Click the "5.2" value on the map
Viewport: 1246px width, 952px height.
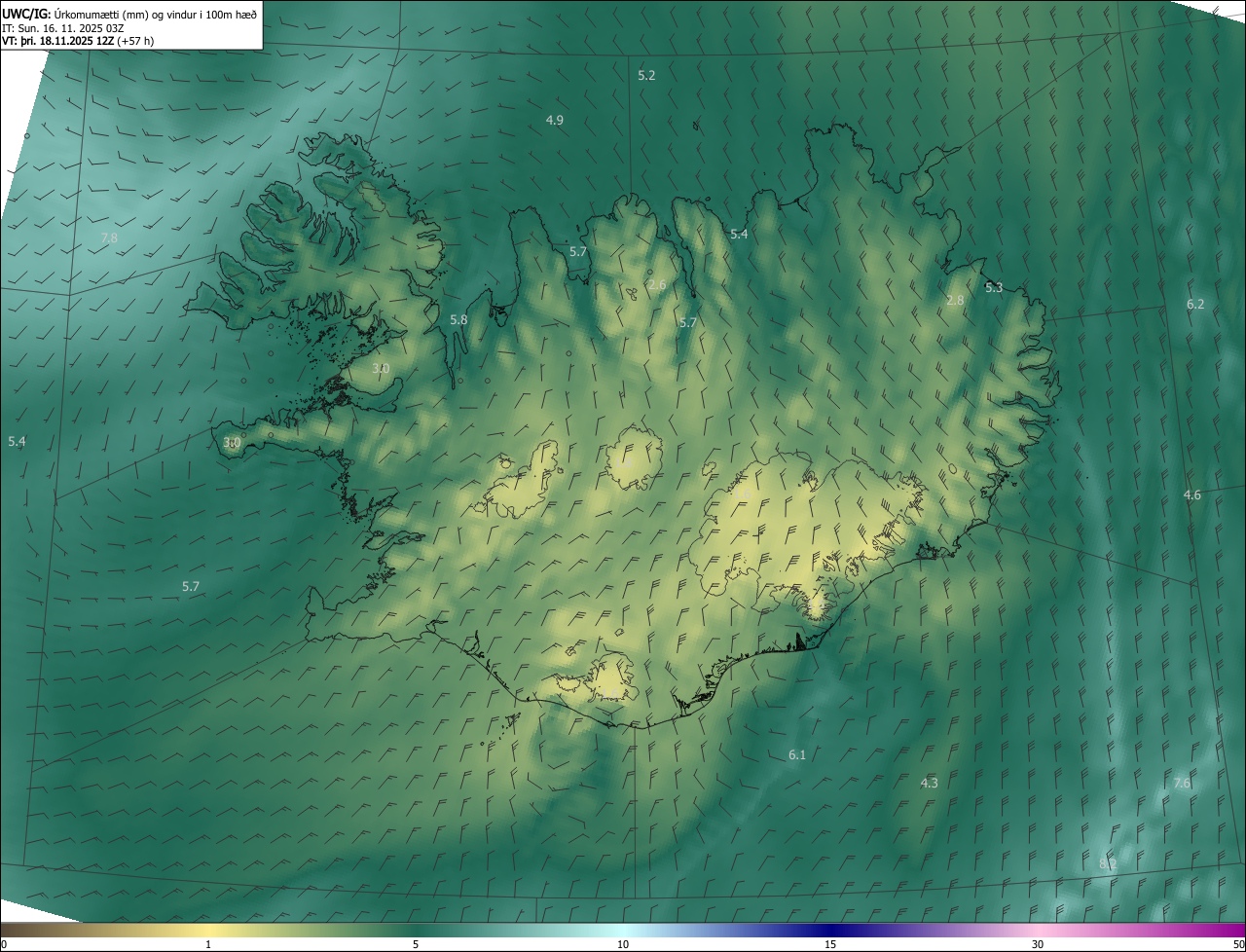[x=646, y=75]
